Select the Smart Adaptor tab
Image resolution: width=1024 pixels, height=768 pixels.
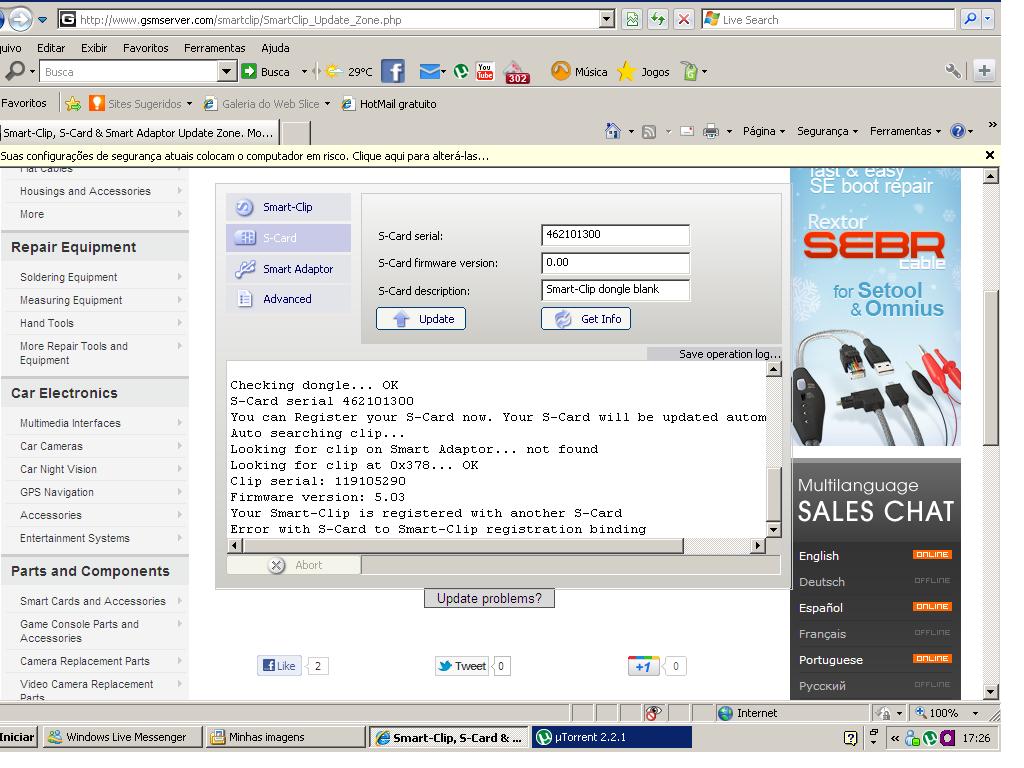tap(288, 268)
